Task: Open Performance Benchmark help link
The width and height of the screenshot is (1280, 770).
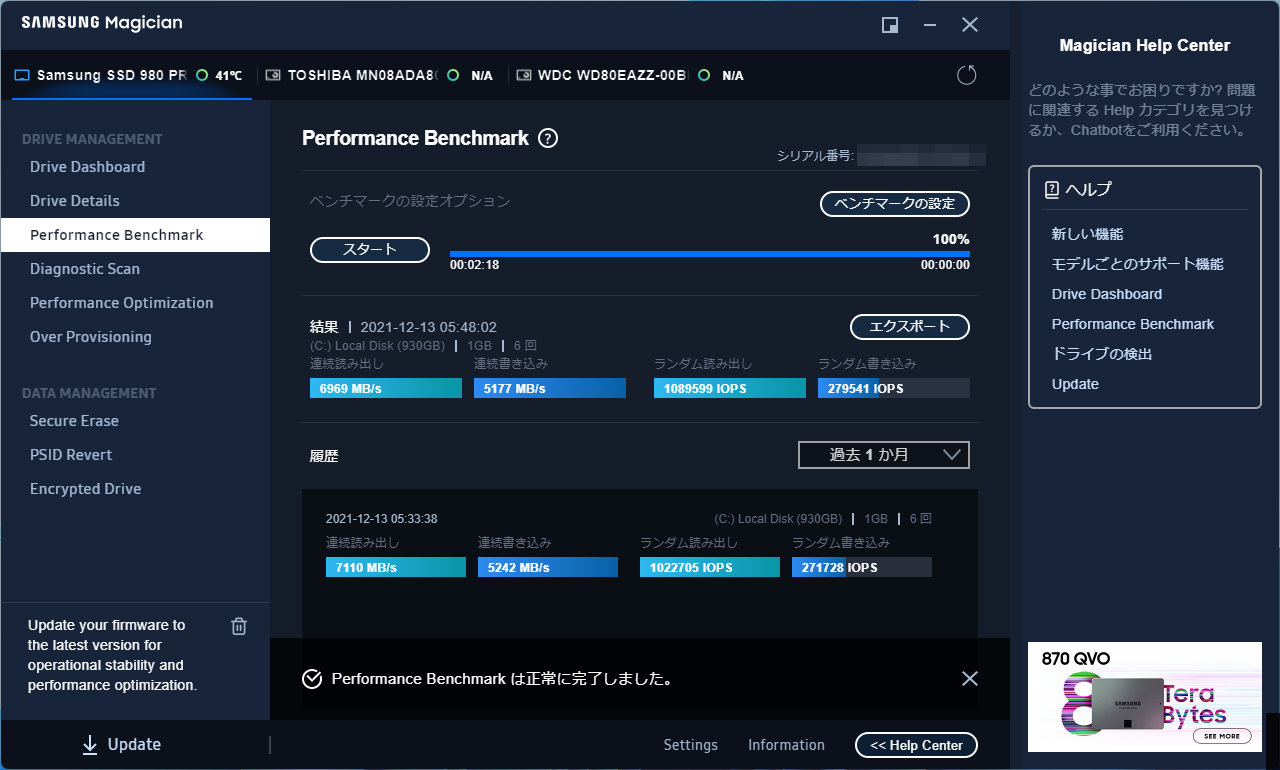Action: click(1133, 324)
